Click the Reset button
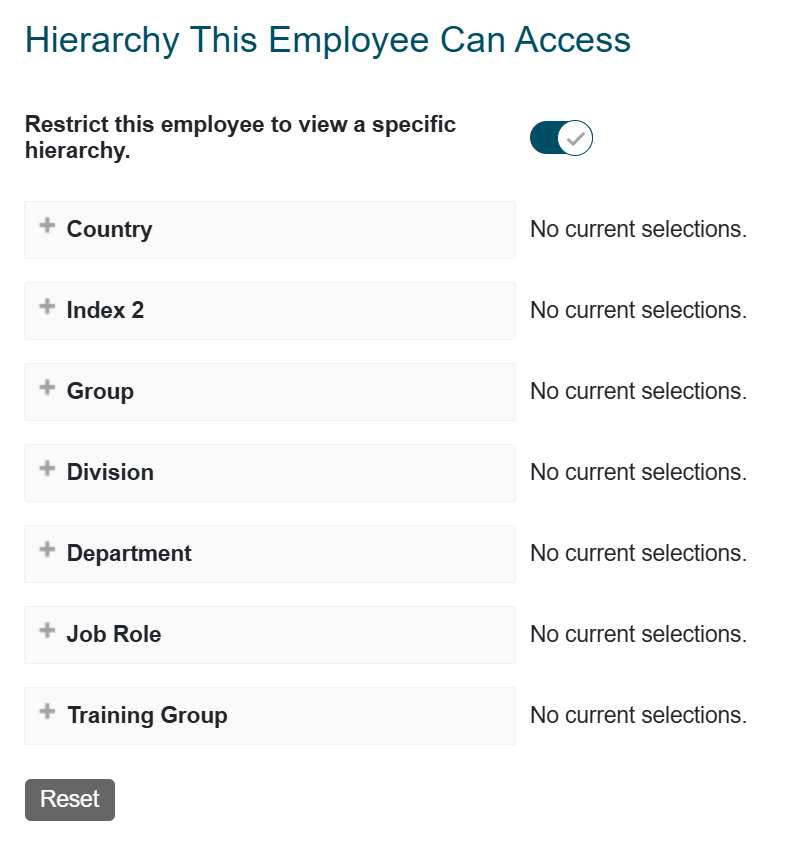 (x=70, y=800)
